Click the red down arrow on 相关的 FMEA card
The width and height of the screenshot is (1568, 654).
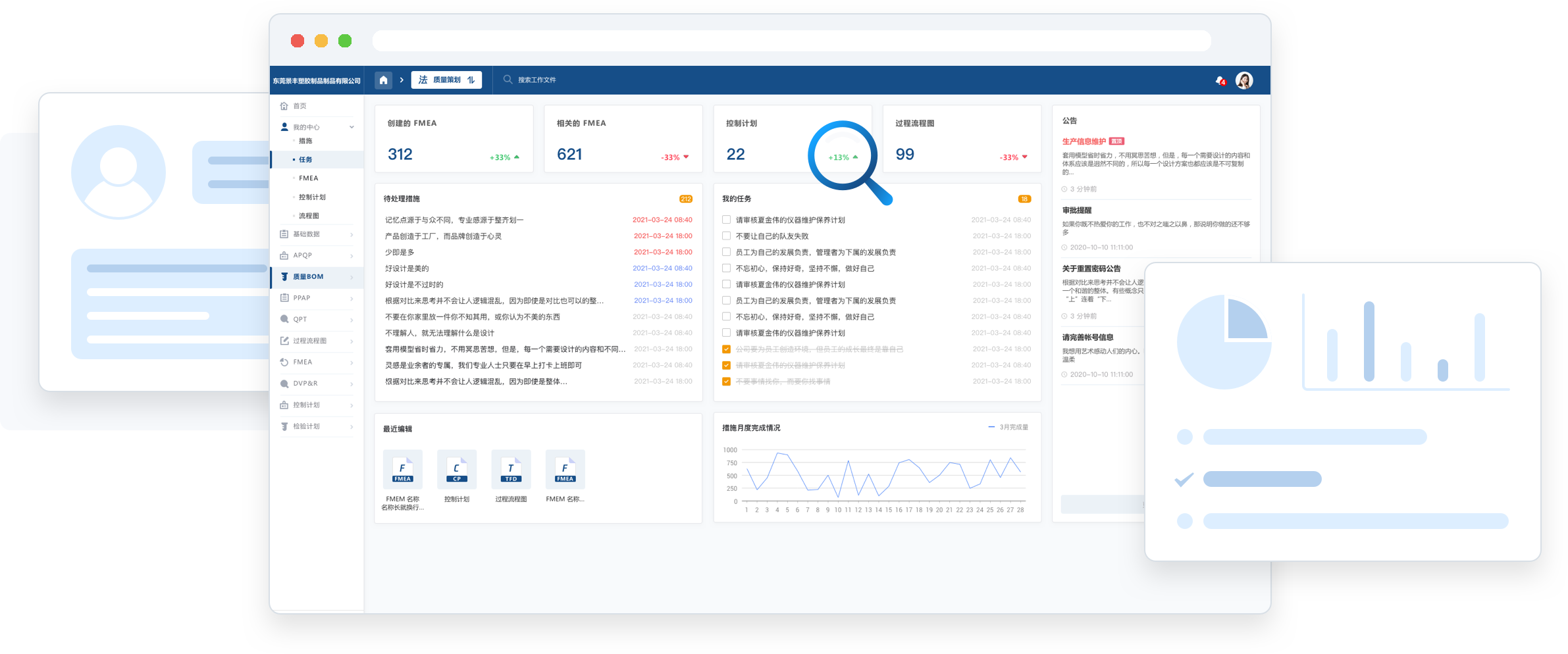686,157
